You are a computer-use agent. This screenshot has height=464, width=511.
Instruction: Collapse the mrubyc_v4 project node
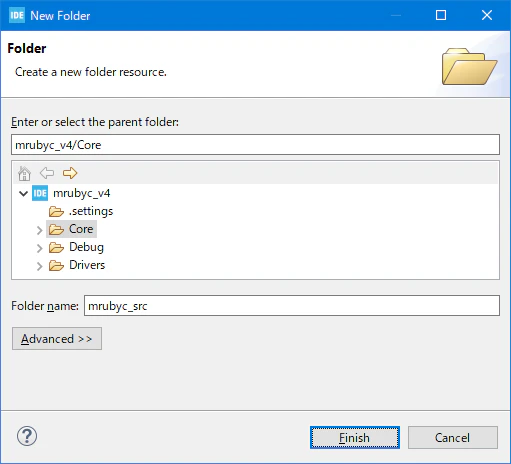(x=23, y=193)
